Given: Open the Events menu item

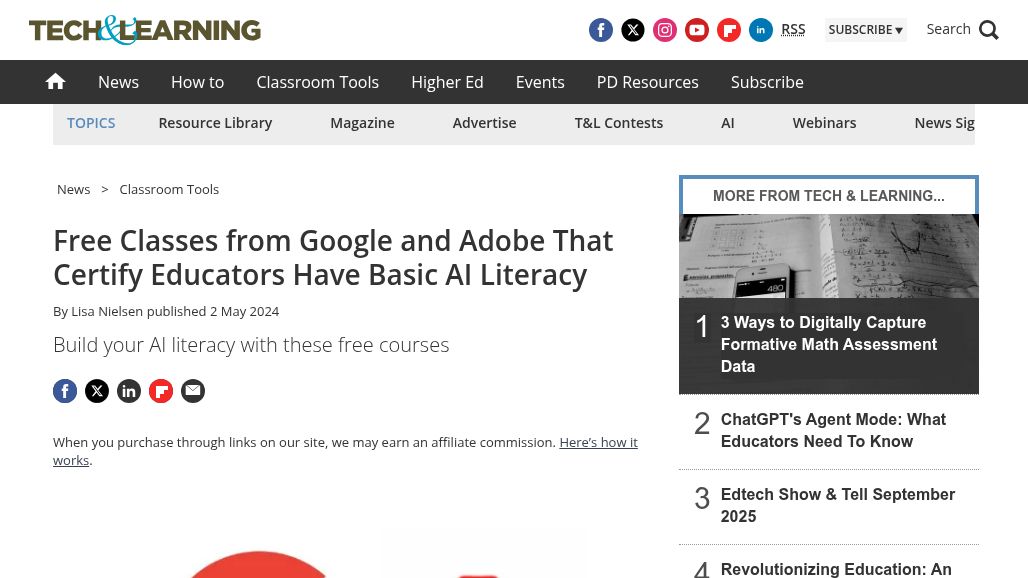Looking at the screenshot, I should click(540, 82).
